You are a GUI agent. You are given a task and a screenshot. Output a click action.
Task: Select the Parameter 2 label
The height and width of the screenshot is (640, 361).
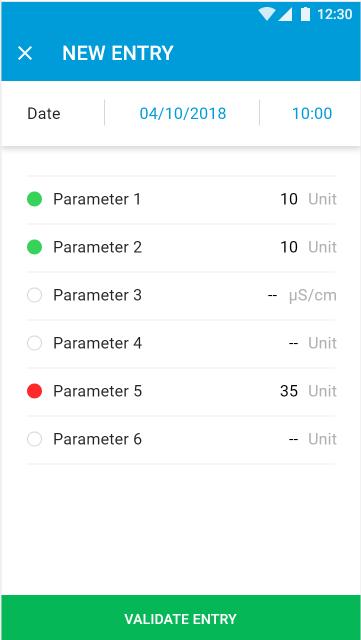(x=97, y=247)
